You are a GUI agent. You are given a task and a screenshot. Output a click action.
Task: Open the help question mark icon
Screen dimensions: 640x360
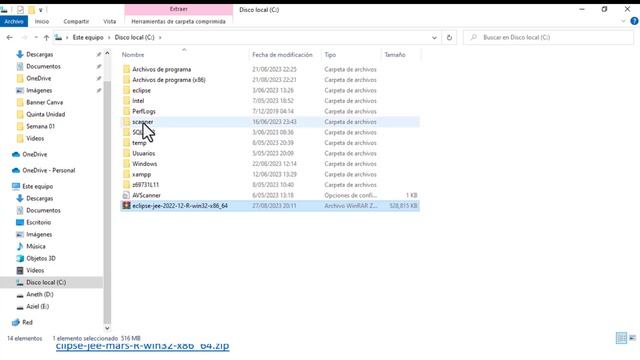click(x=634, y=21)
